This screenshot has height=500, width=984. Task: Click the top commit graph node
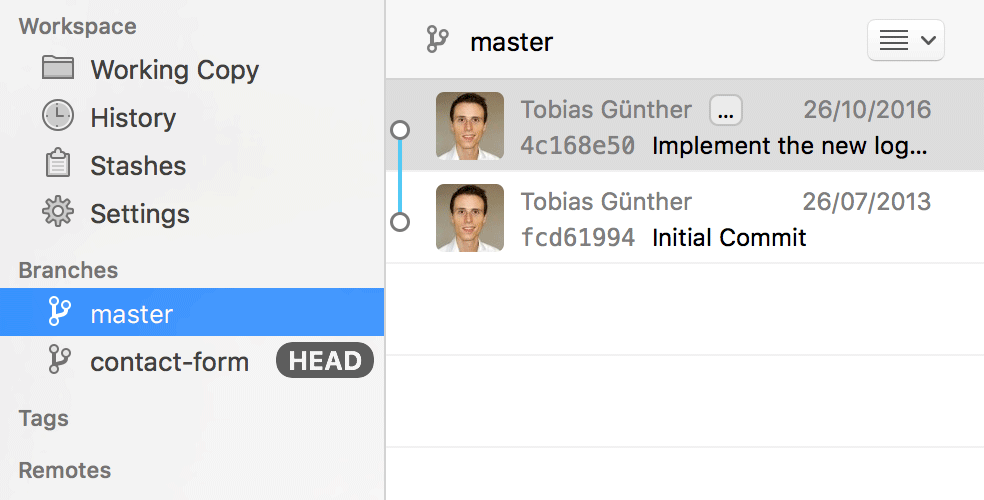pyautogui.click(x=400, y=130)
